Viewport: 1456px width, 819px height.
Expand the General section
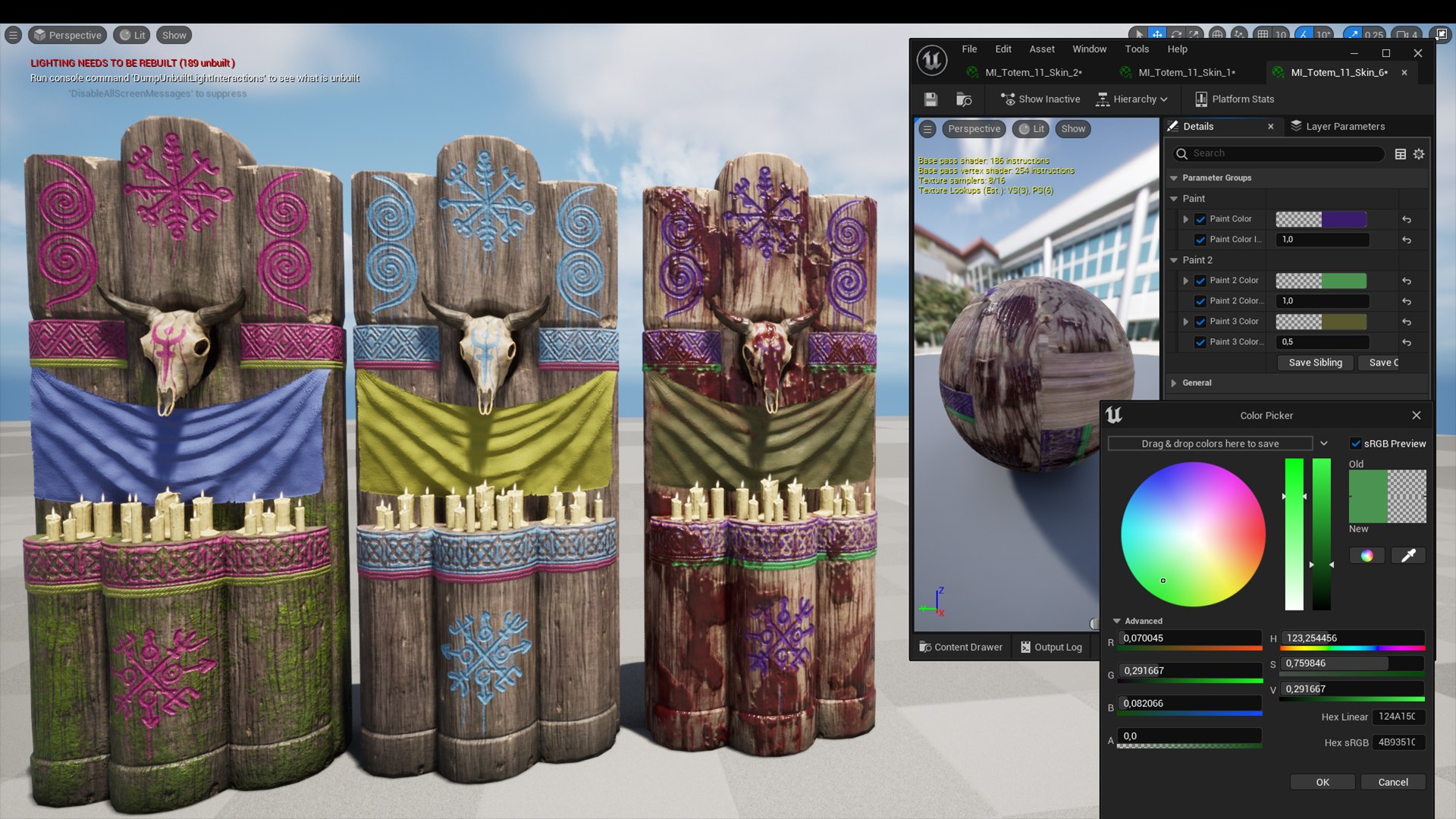tap(1174, 383)
